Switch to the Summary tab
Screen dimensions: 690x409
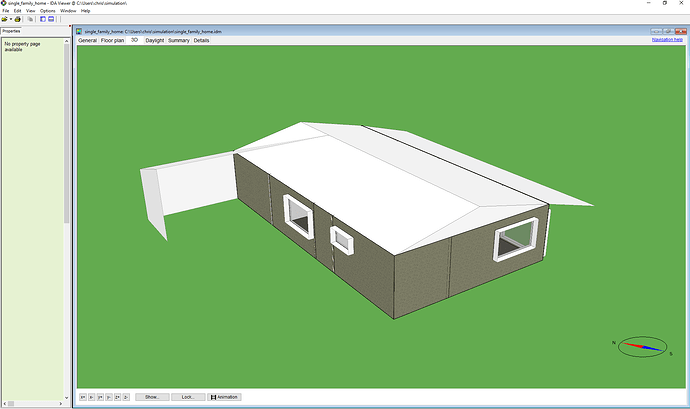pyautogui.click(x=179, y=40)
